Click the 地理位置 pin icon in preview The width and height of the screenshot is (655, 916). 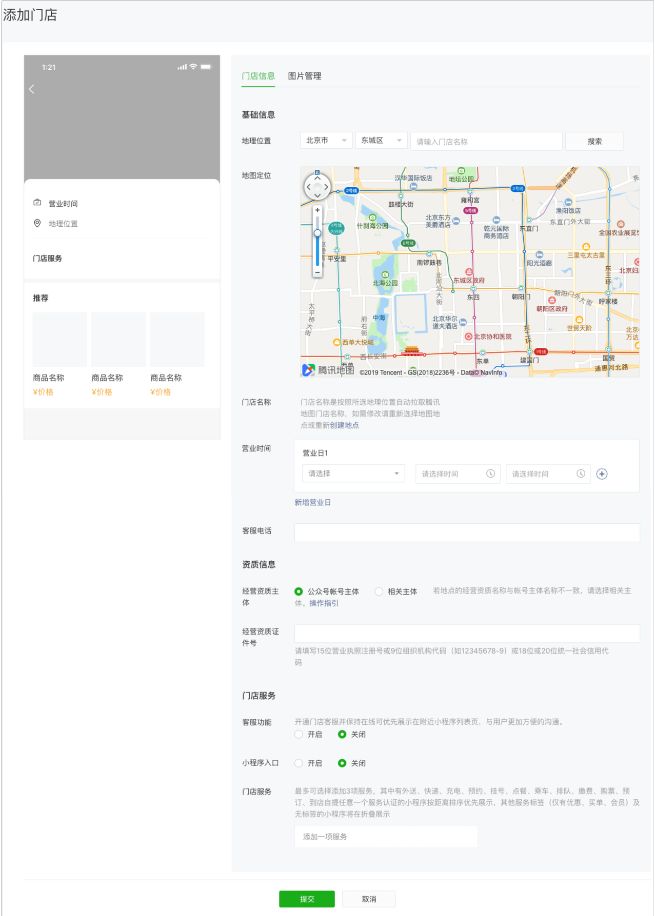(37, 223)
